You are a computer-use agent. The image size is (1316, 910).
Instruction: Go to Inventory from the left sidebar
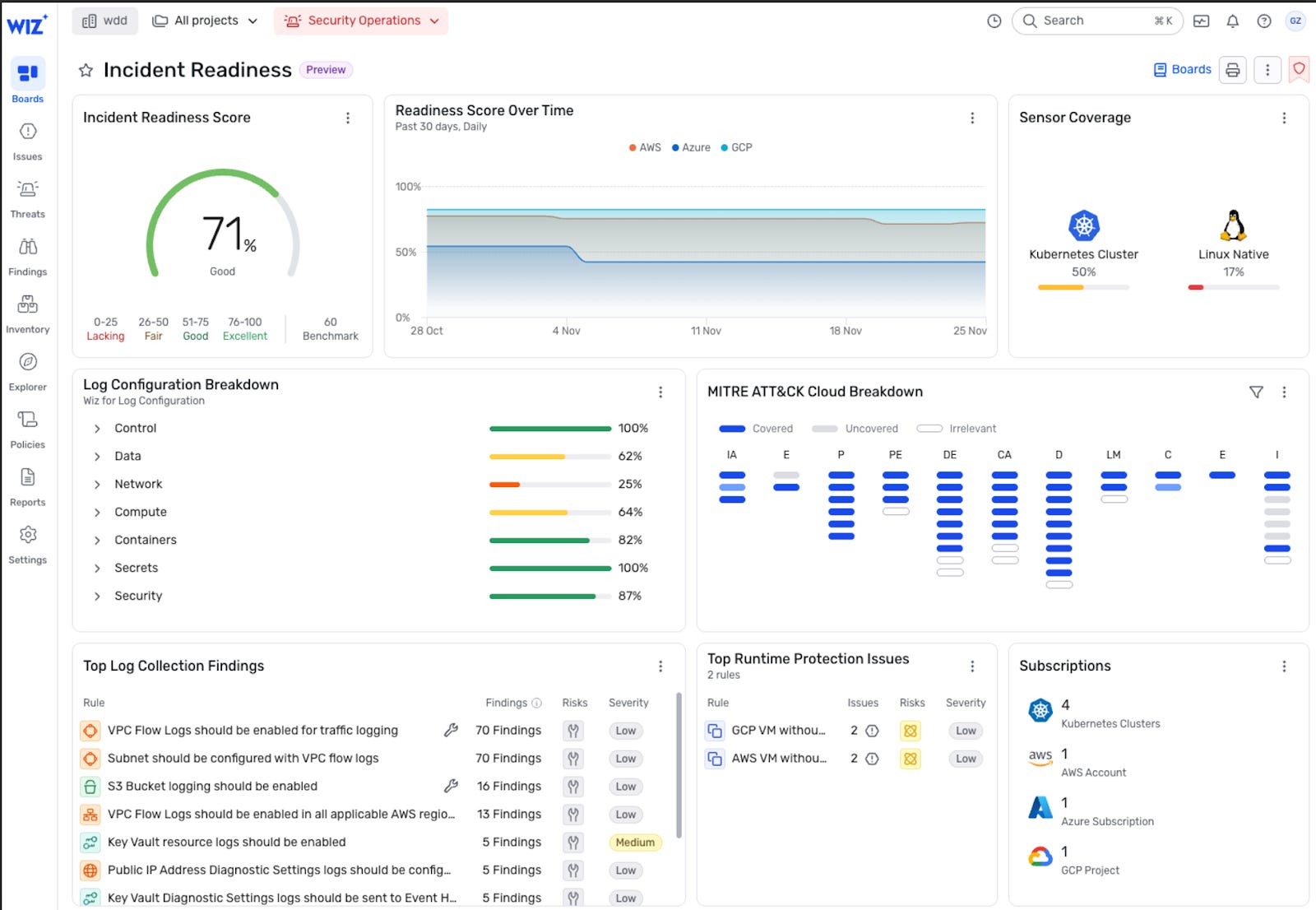click(27, 314)
